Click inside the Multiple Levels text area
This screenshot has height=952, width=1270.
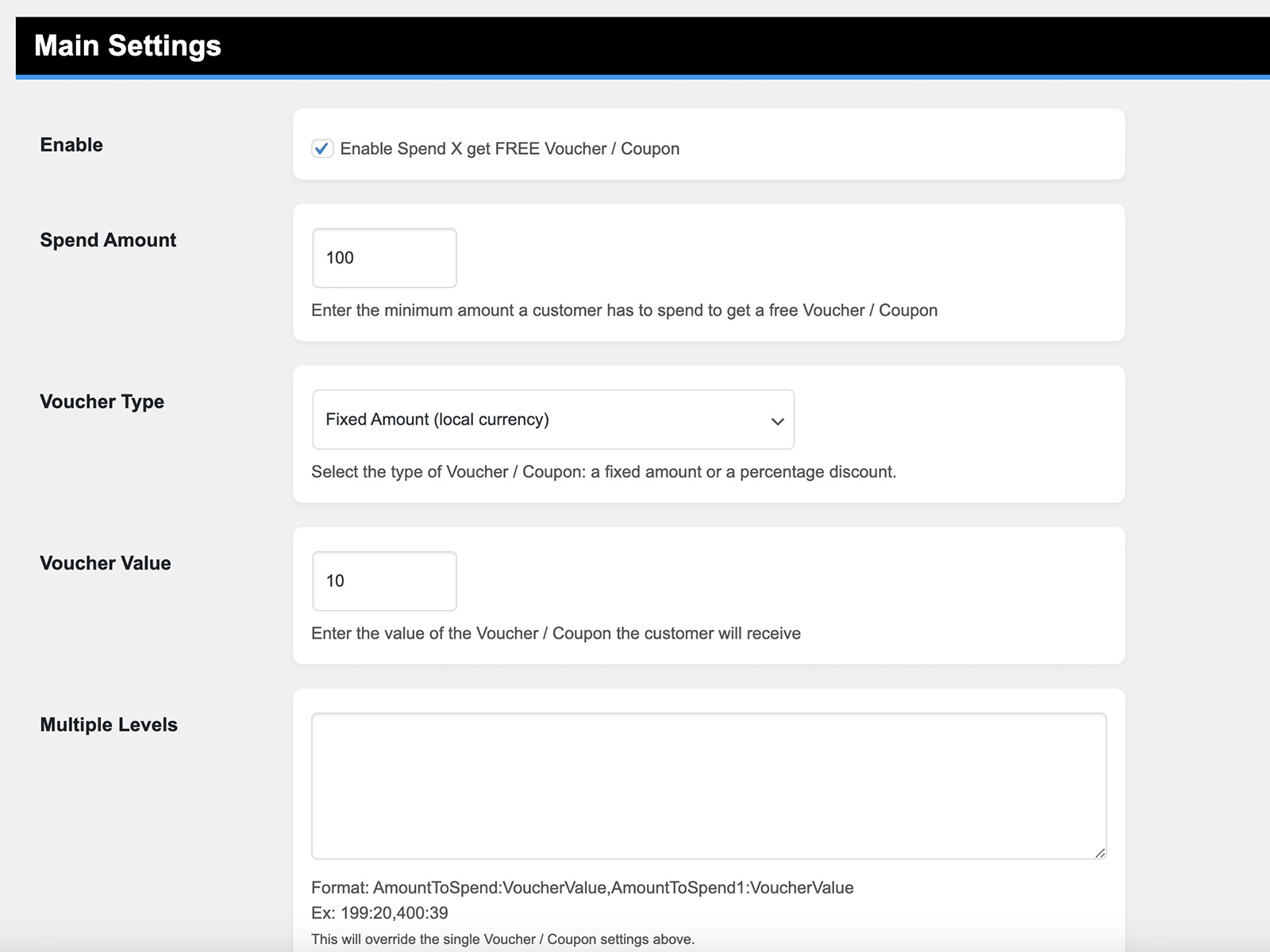708,785
